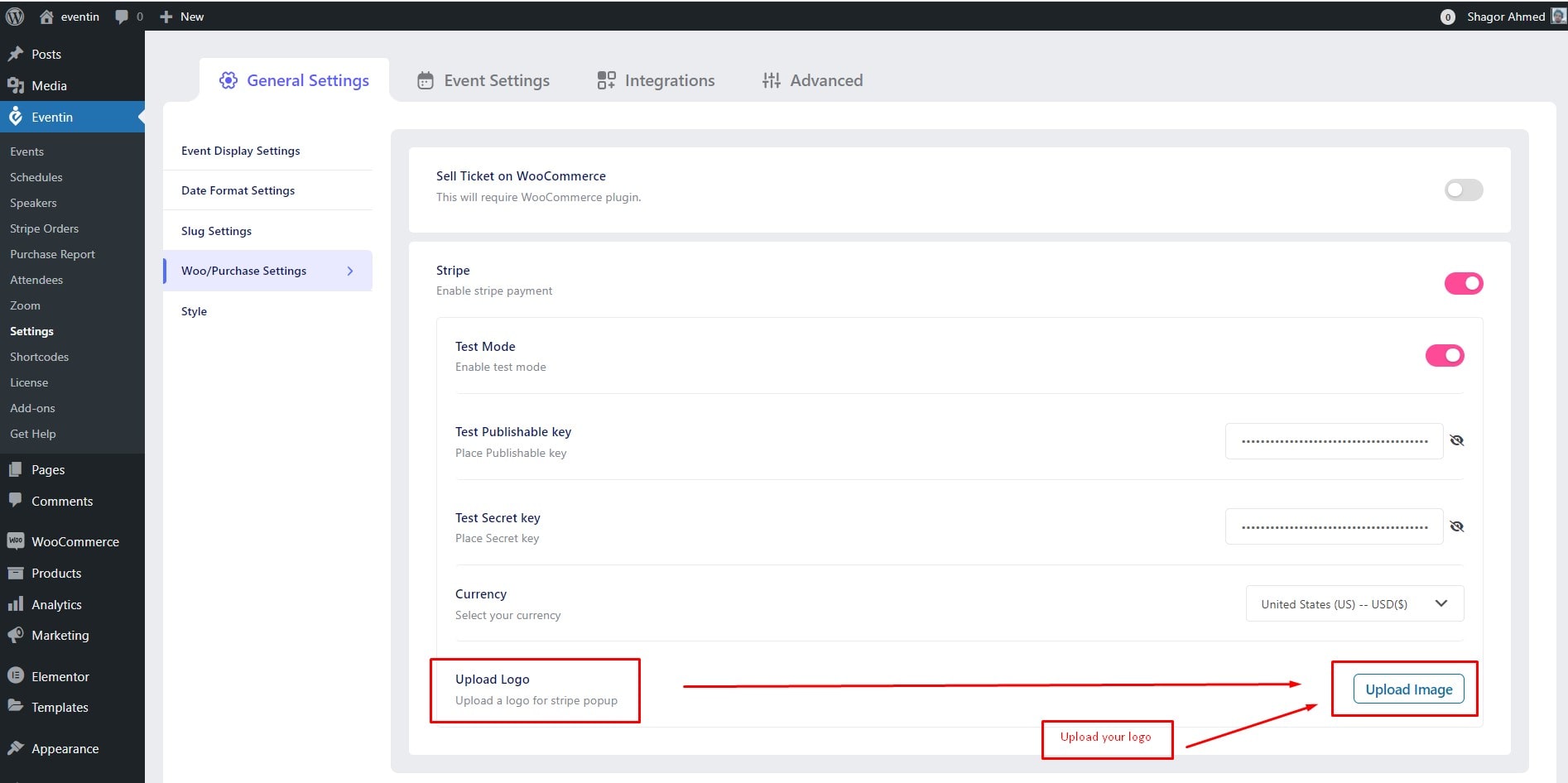The height and width of the screenshot is (783, 1568).
Task: Switch to the Event Settings tab
Action: 483,80
